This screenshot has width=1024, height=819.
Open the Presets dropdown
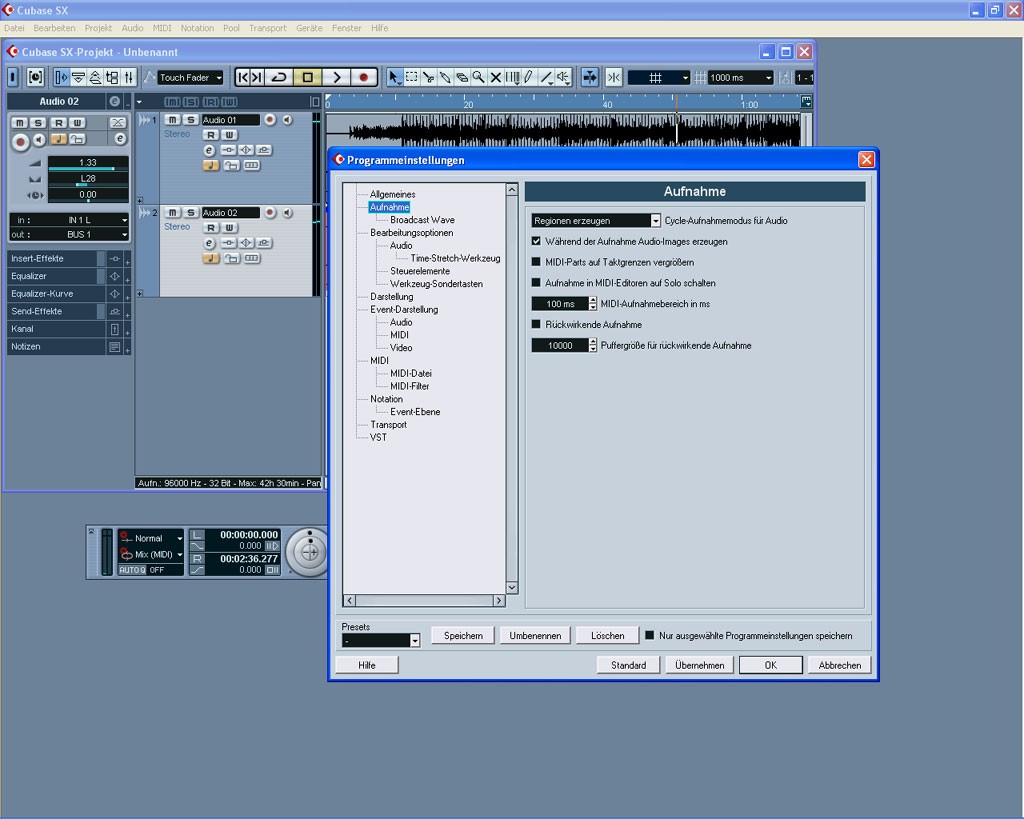pos(381,641)
